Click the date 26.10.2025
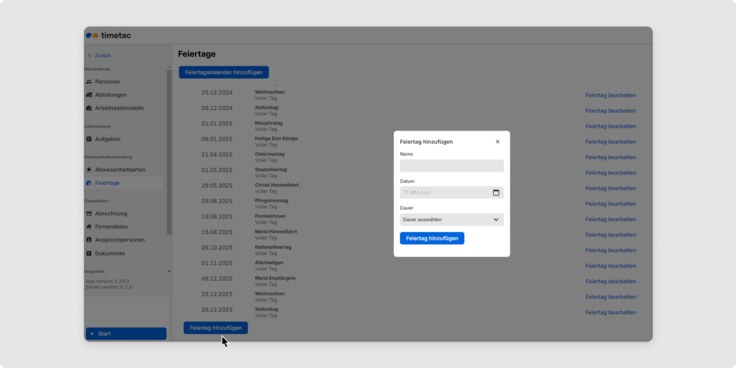This screenshot has width=736, height=368. coord(217,247)
